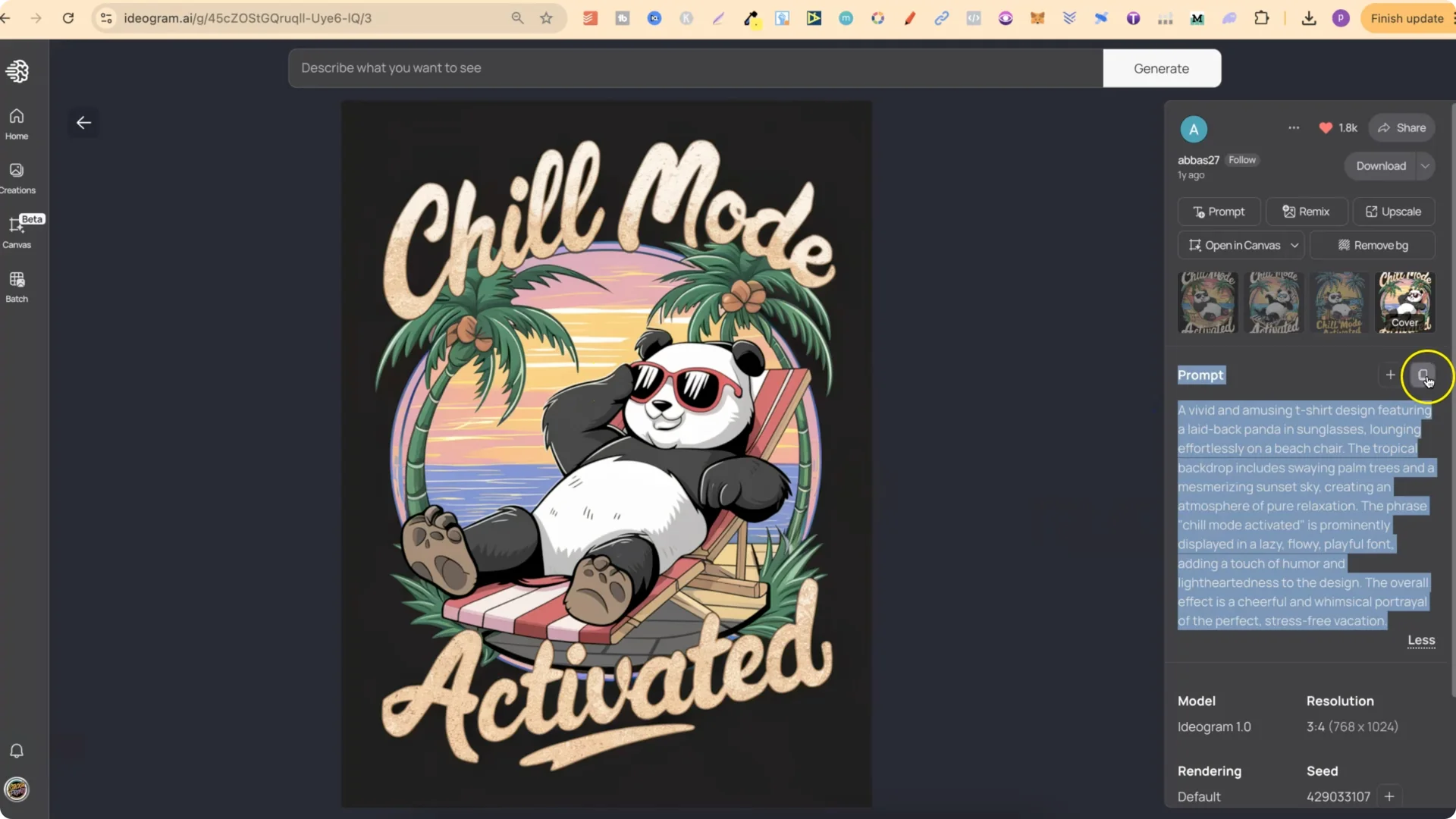Screen dimensions: 1456x819
Task: Click the Generate button
Action: coord(1161,67)
